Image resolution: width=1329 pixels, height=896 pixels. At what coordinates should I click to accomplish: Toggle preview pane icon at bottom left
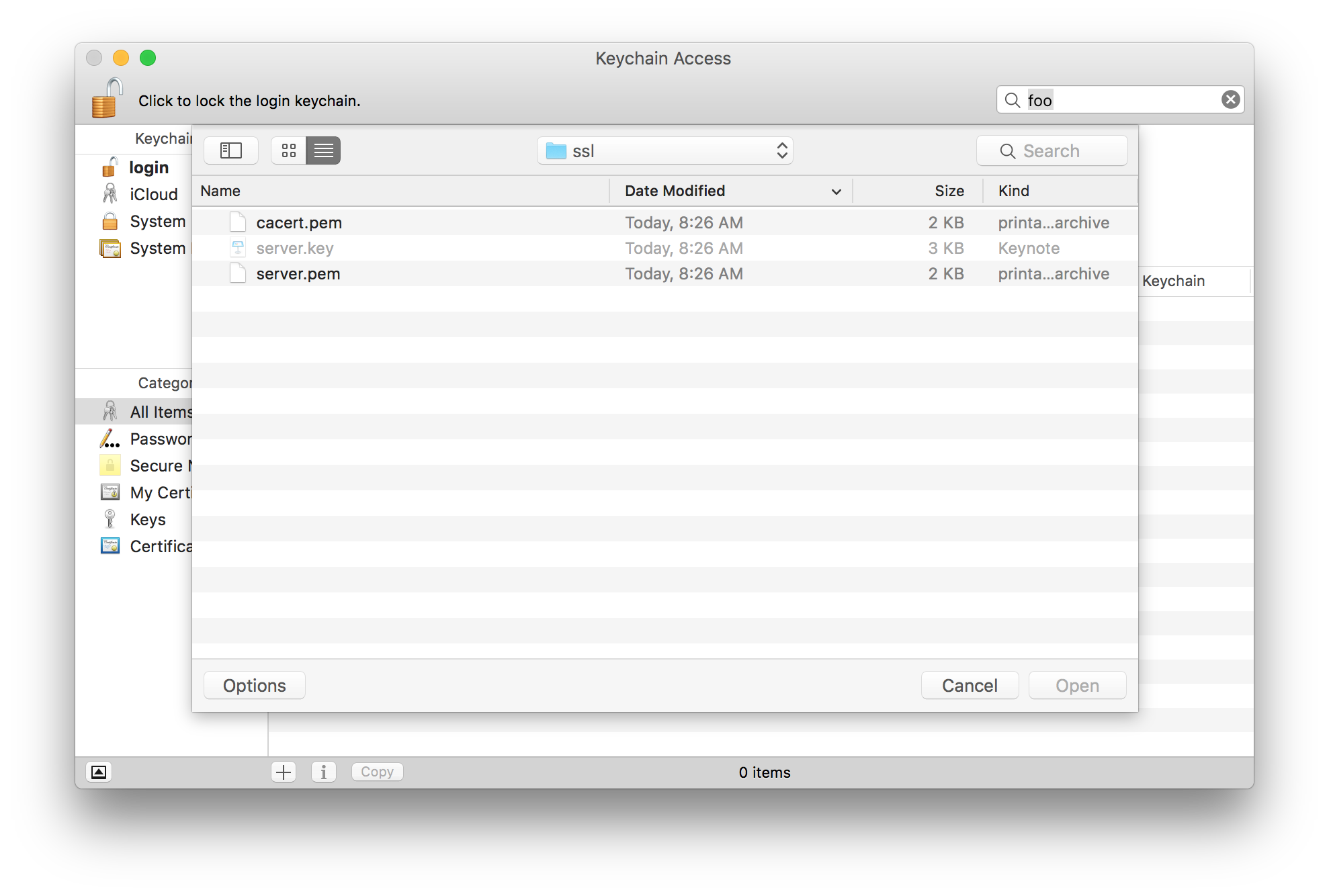[x=99, y=772]
